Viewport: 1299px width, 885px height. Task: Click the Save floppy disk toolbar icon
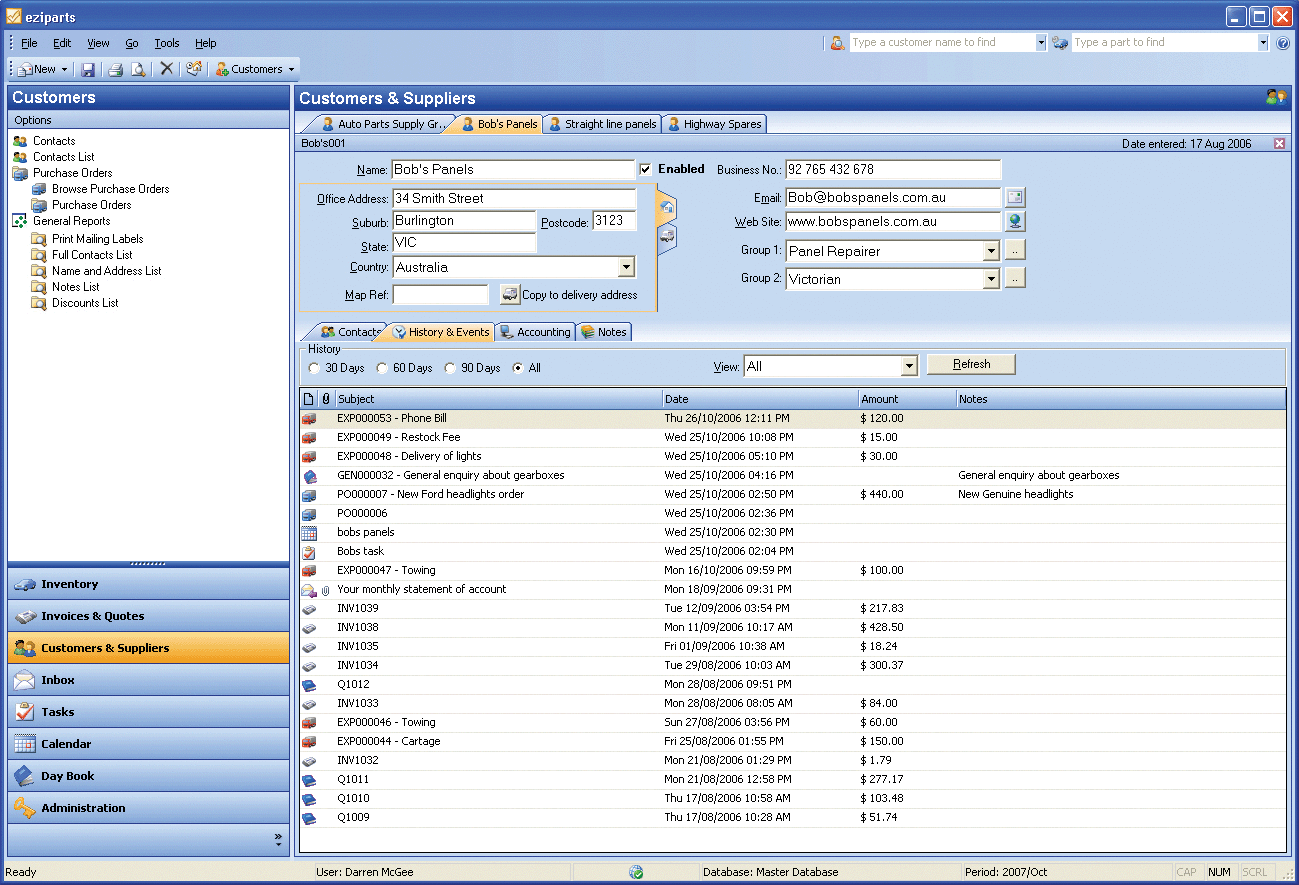click(x=88, y=69)
